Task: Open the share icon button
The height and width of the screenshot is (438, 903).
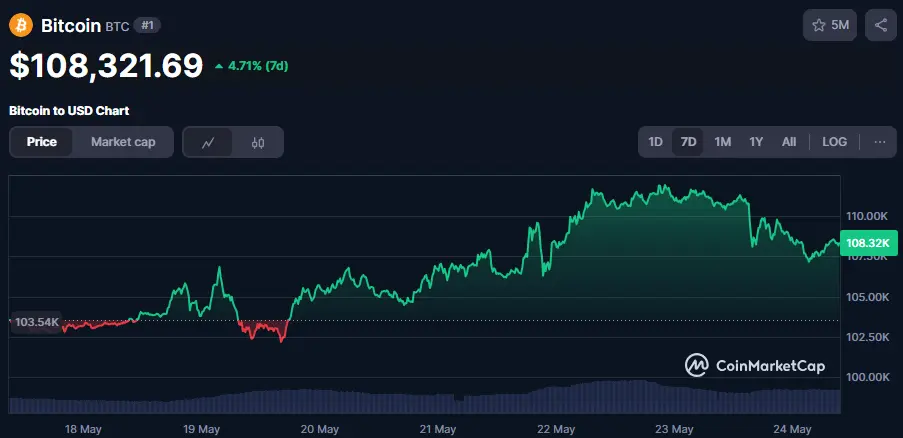Action: click(x=881, y=25)
